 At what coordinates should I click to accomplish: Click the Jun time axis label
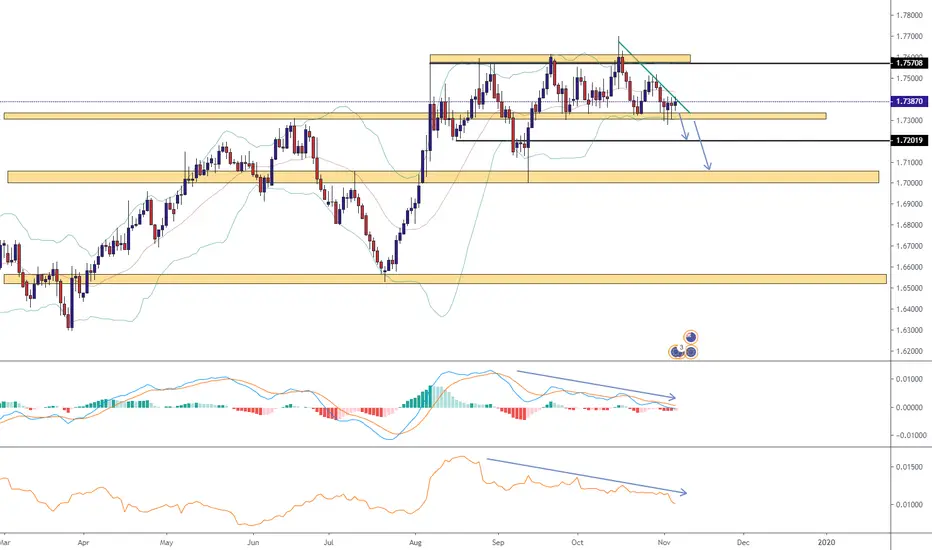click(x=253, y=542)
